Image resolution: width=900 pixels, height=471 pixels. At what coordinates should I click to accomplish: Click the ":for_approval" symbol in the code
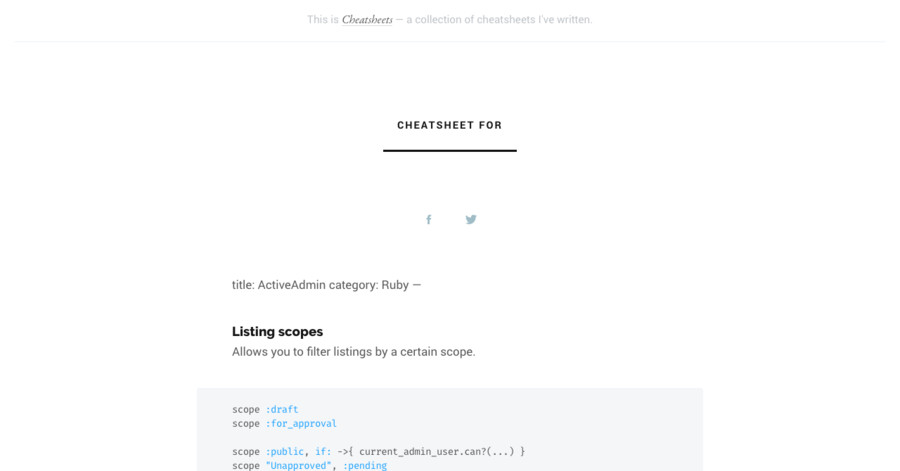[301, 423]
